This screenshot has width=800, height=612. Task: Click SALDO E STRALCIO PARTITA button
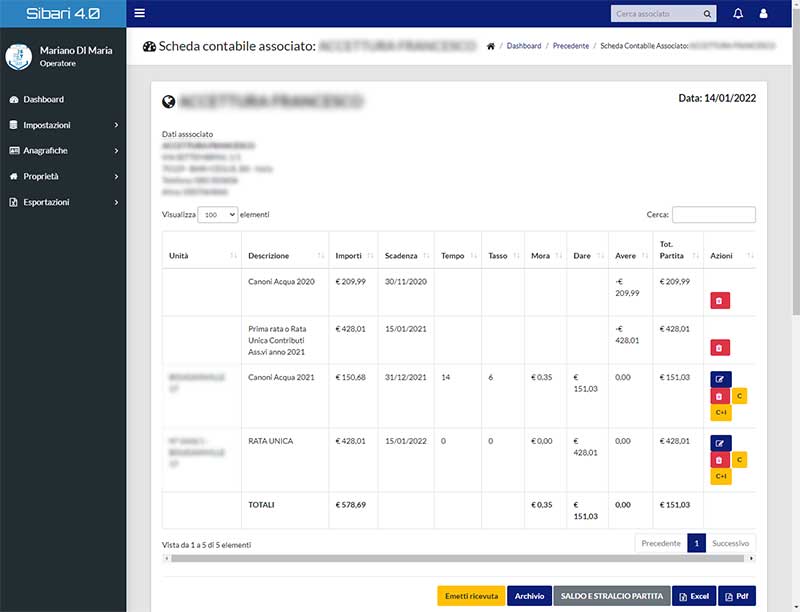(x=612, y=596)
